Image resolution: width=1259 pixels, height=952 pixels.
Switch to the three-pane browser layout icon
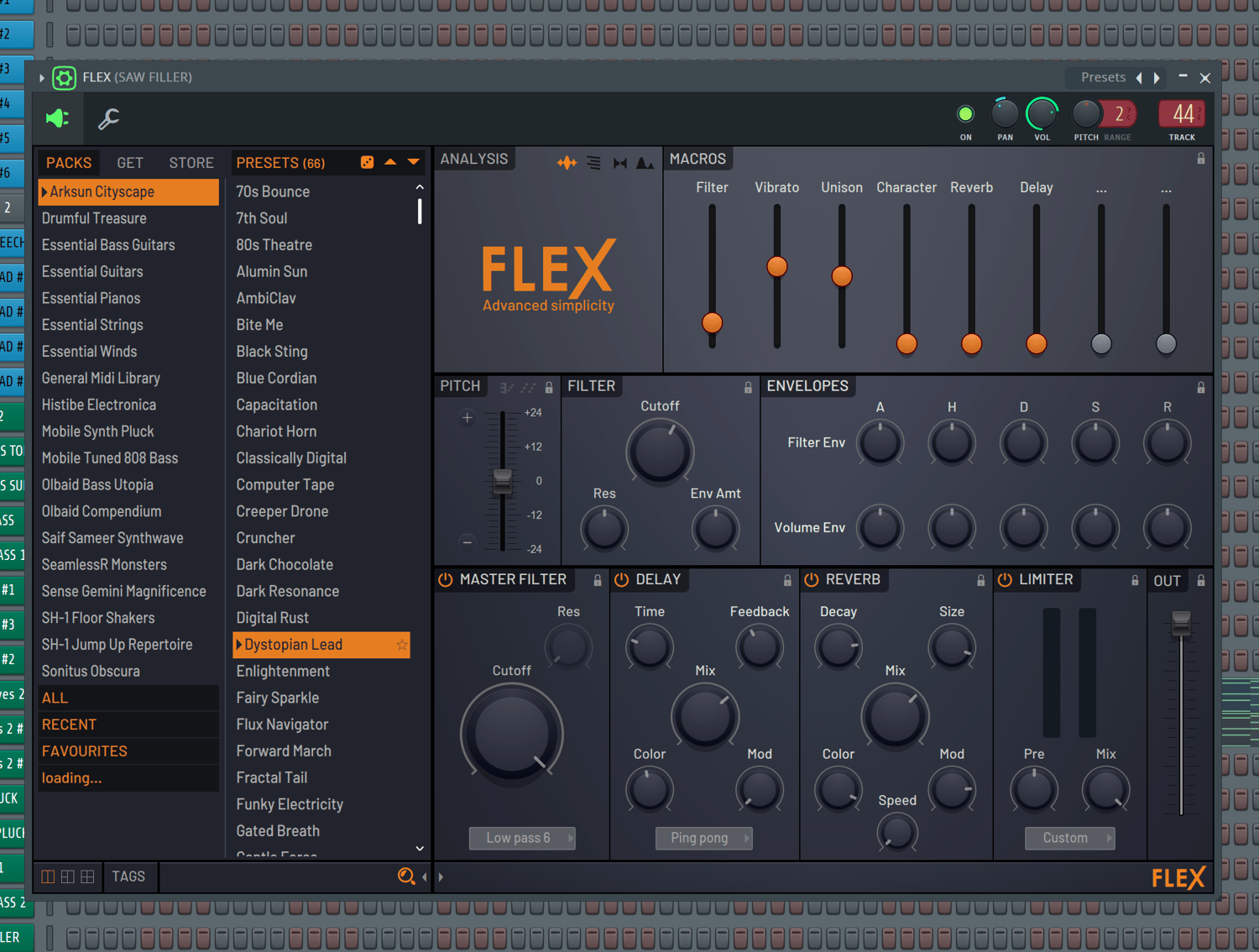[x=67, y=876]
